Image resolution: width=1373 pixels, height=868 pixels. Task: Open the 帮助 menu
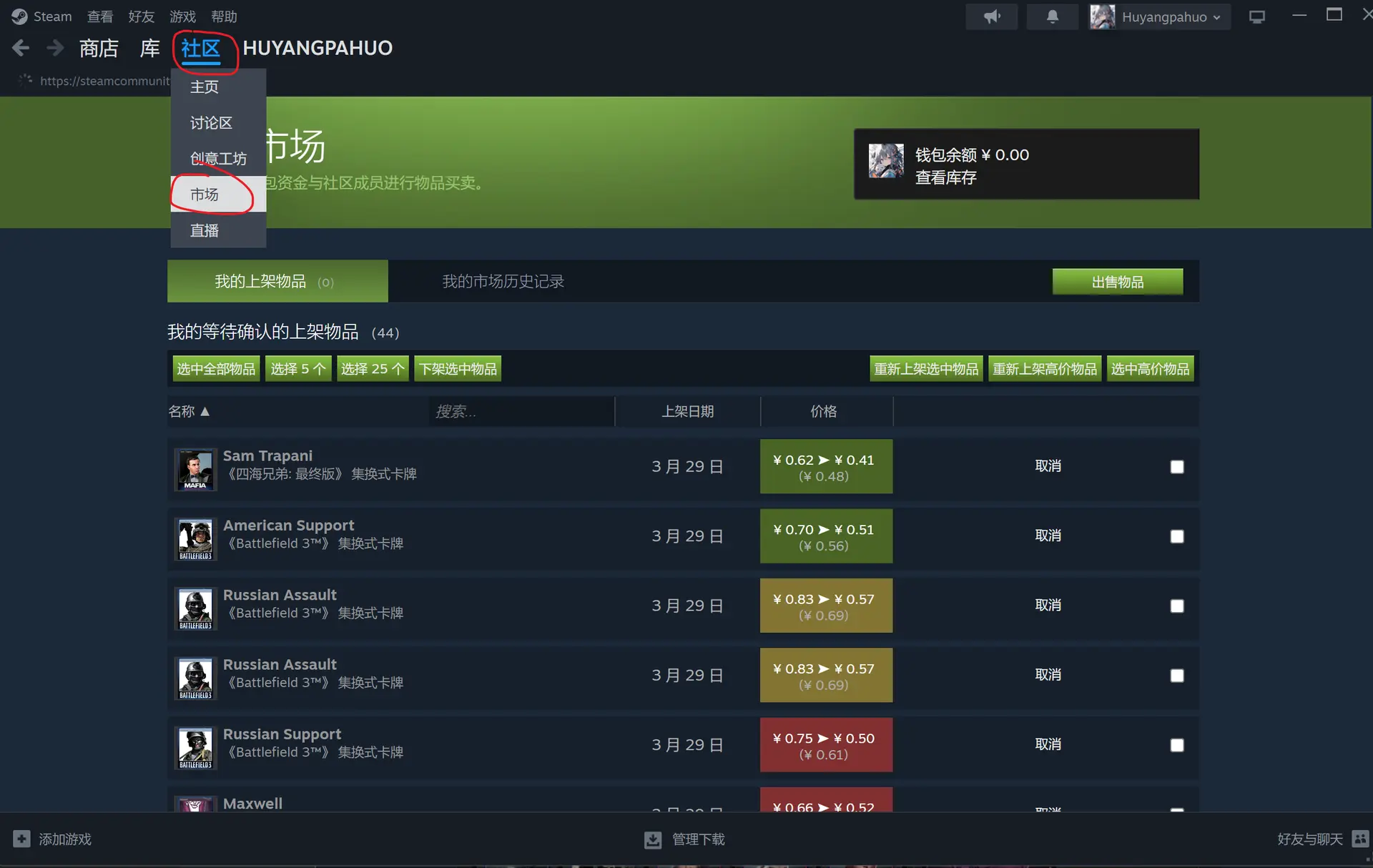tap(225, 16)
